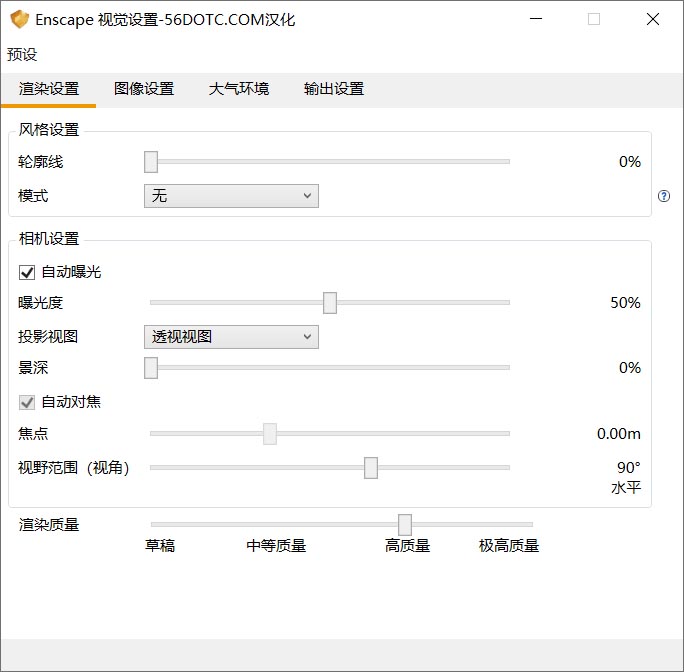Click the 焦点 slider handle

(270, 434)
